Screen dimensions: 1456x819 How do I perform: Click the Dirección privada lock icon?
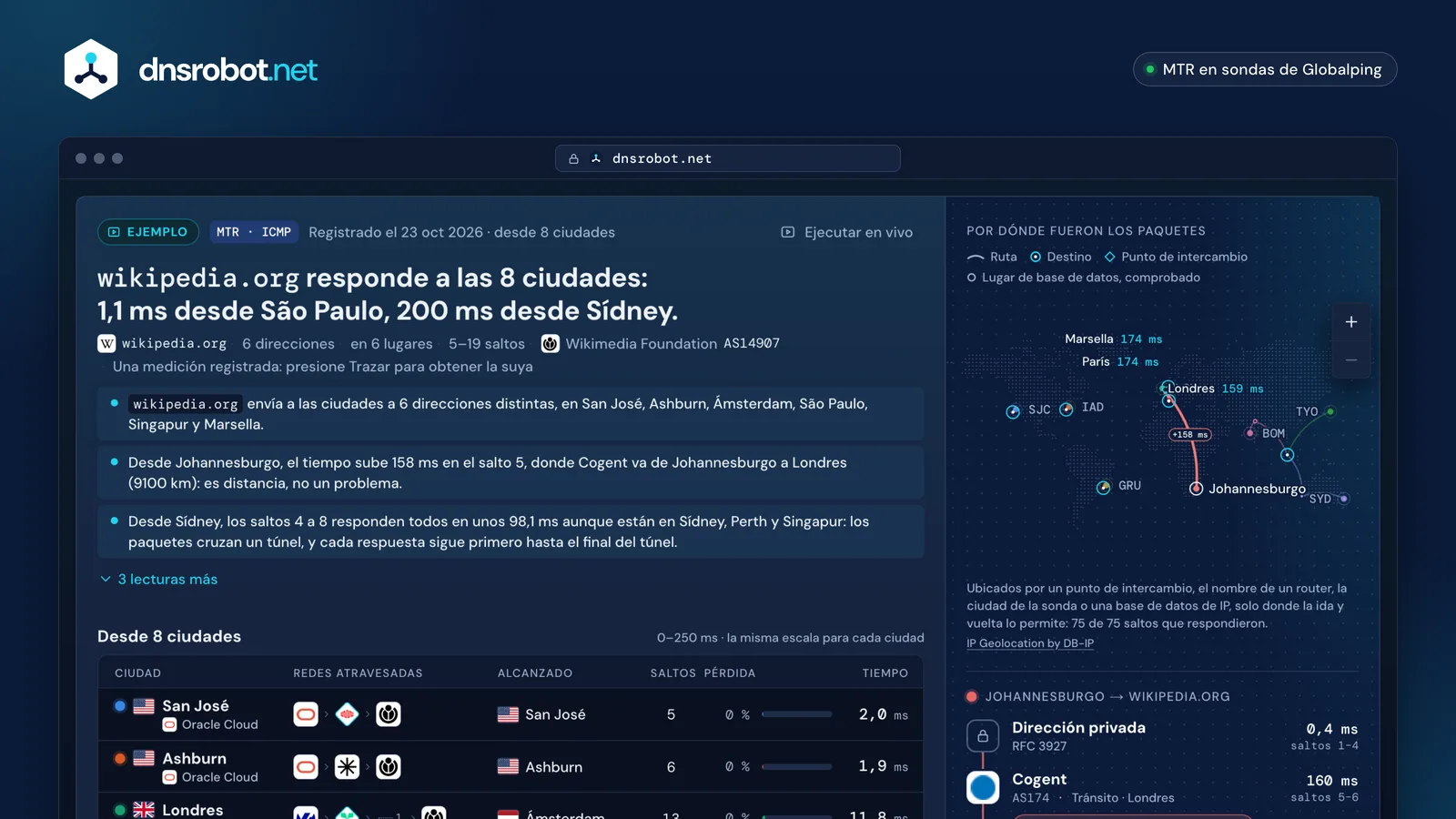983,735
